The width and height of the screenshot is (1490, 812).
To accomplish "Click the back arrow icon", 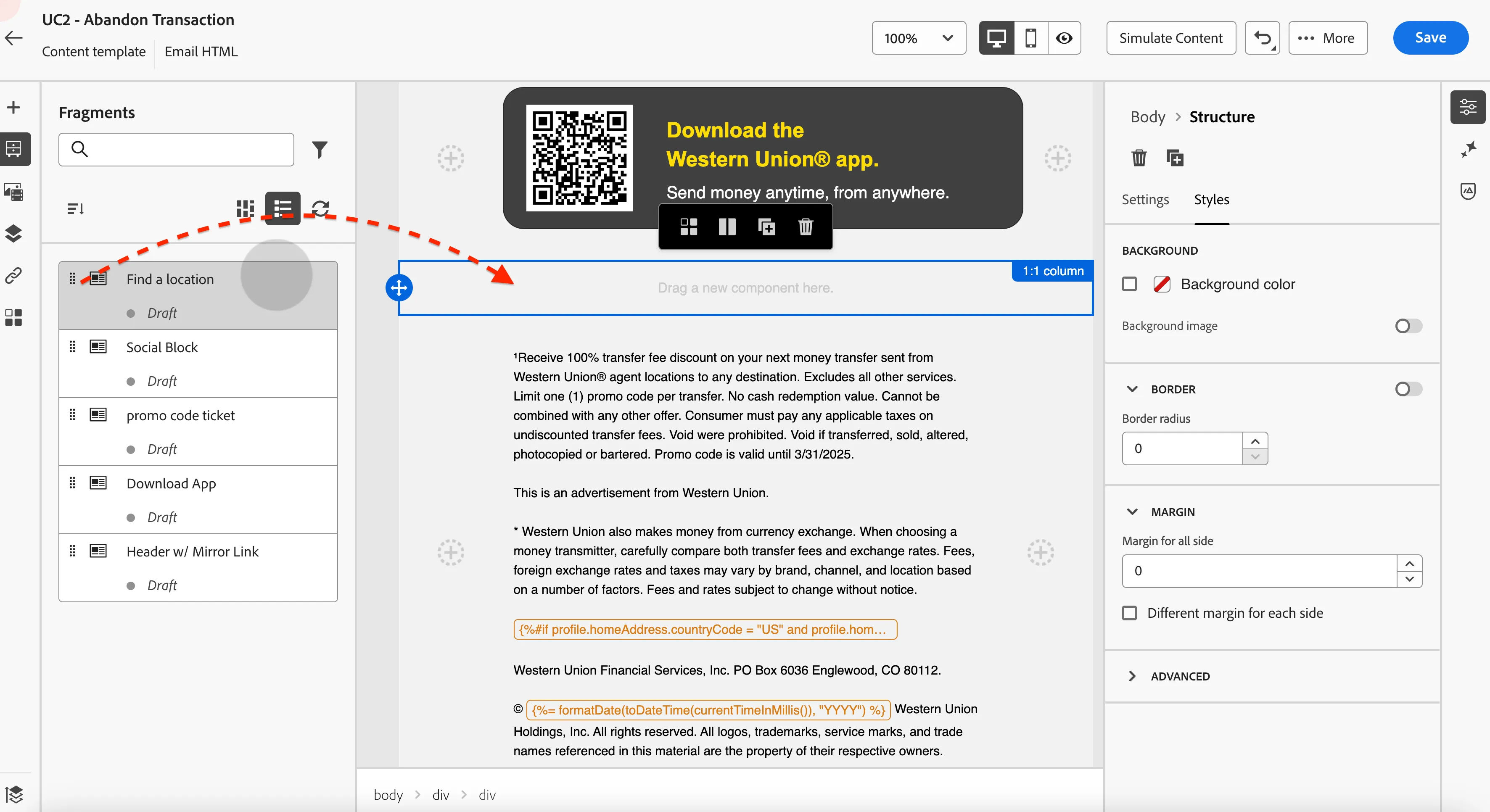I will point(13,37).
